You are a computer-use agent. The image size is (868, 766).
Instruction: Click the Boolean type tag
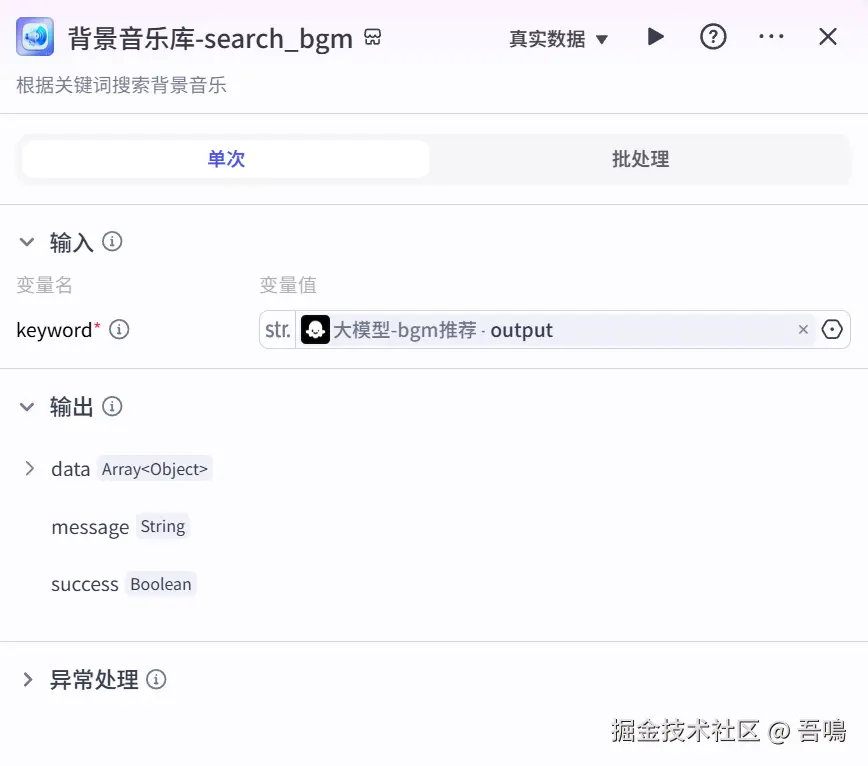pyautogui.click(x=161, y=584)
